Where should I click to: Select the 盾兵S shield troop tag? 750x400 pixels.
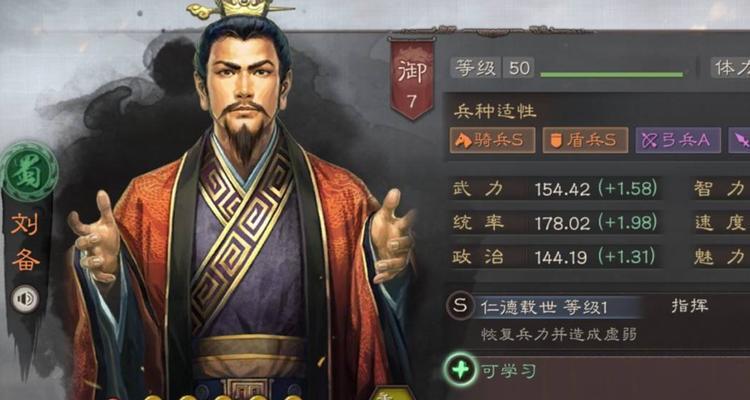tap(585, 140)
